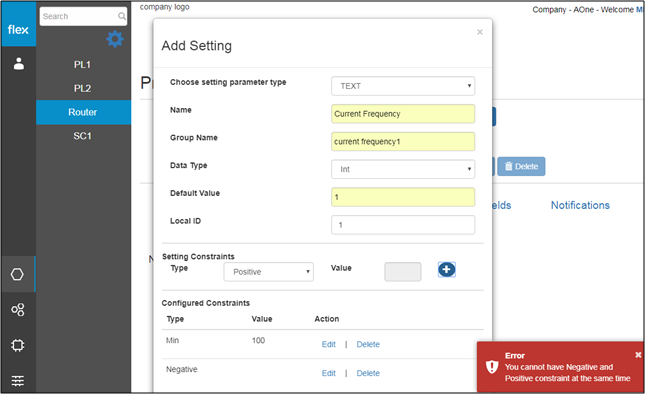
Task: Dismiss the red Error notification
Action: pos(638,355)
